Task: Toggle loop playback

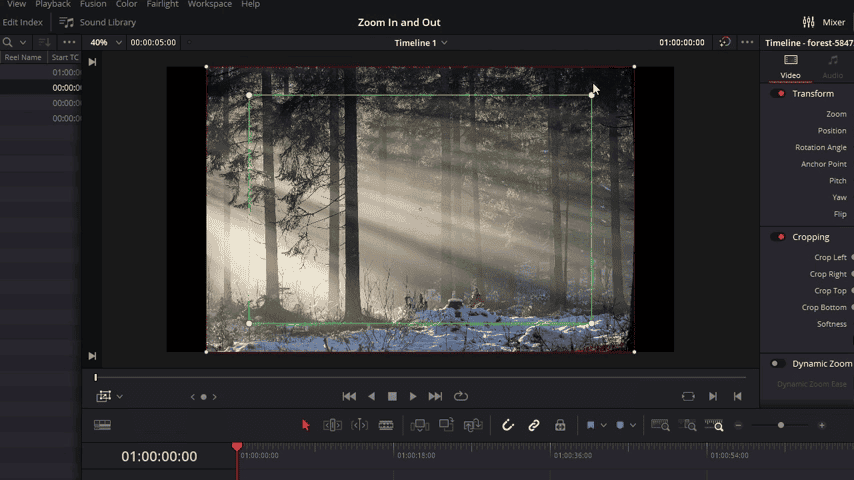Action: [x=461, y=396]
